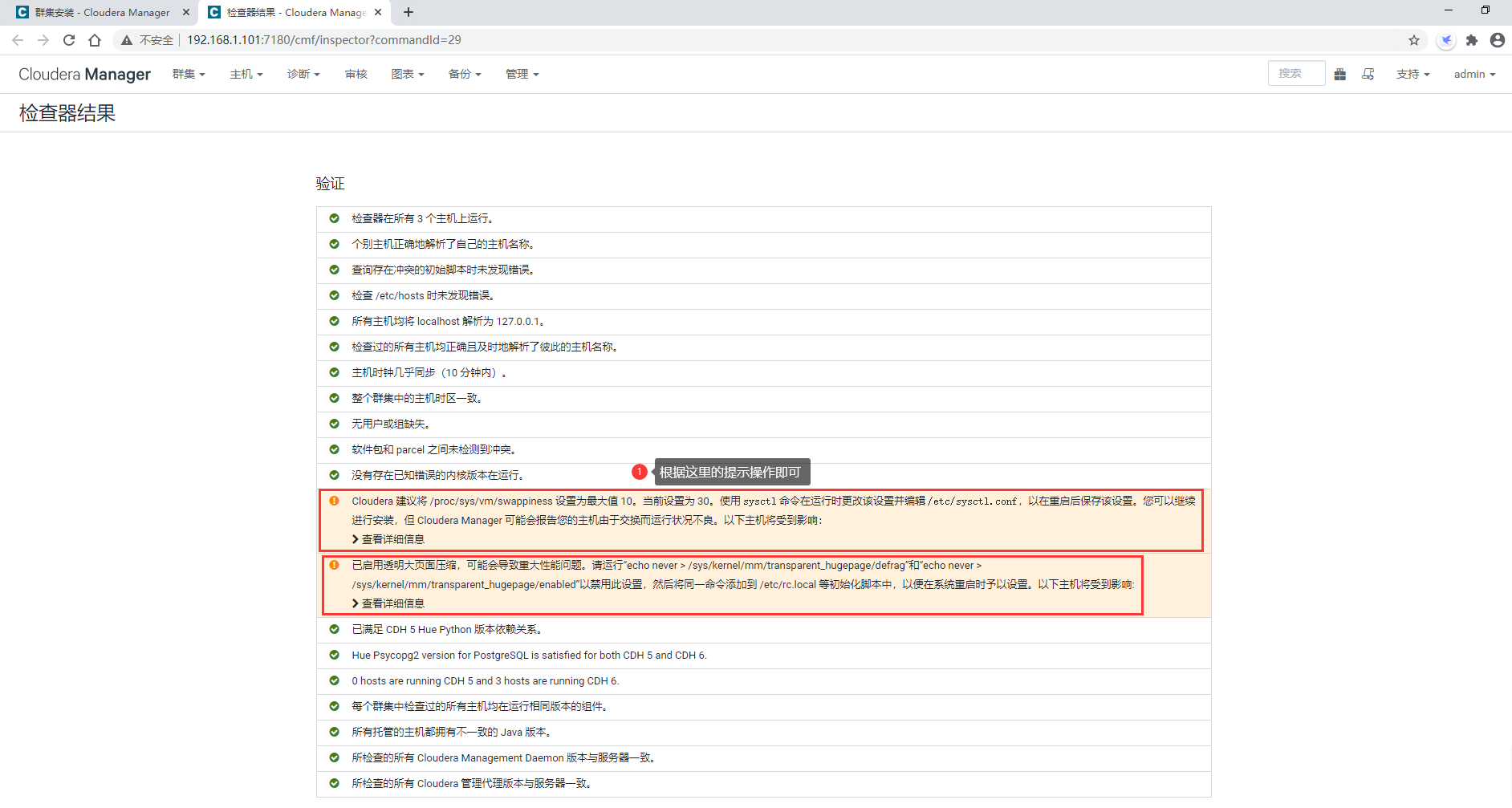Click the browser forward arrow
Viewport: 1512px width, 808px height.
[43, 40]
